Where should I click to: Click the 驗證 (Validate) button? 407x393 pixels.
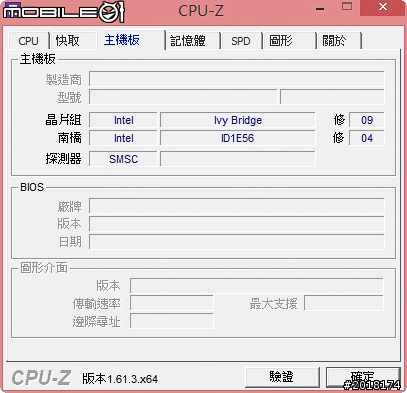tap(282, 377)
